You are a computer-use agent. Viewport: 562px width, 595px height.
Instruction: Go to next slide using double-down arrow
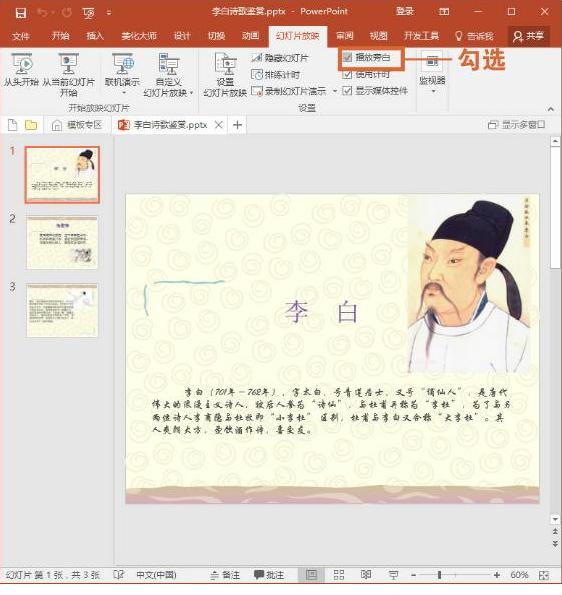coord(555,544)
